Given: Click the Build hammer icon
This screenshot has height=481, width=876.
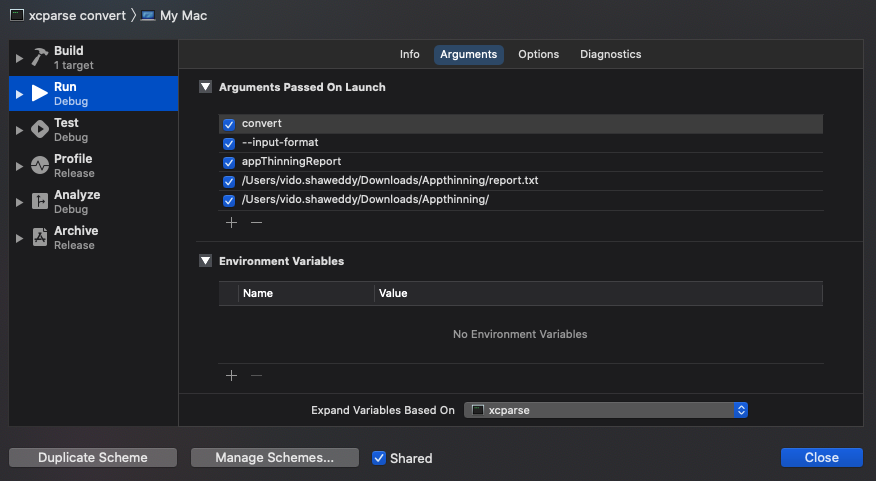Looking at the screenshot, I should click(x=39, y=58).
